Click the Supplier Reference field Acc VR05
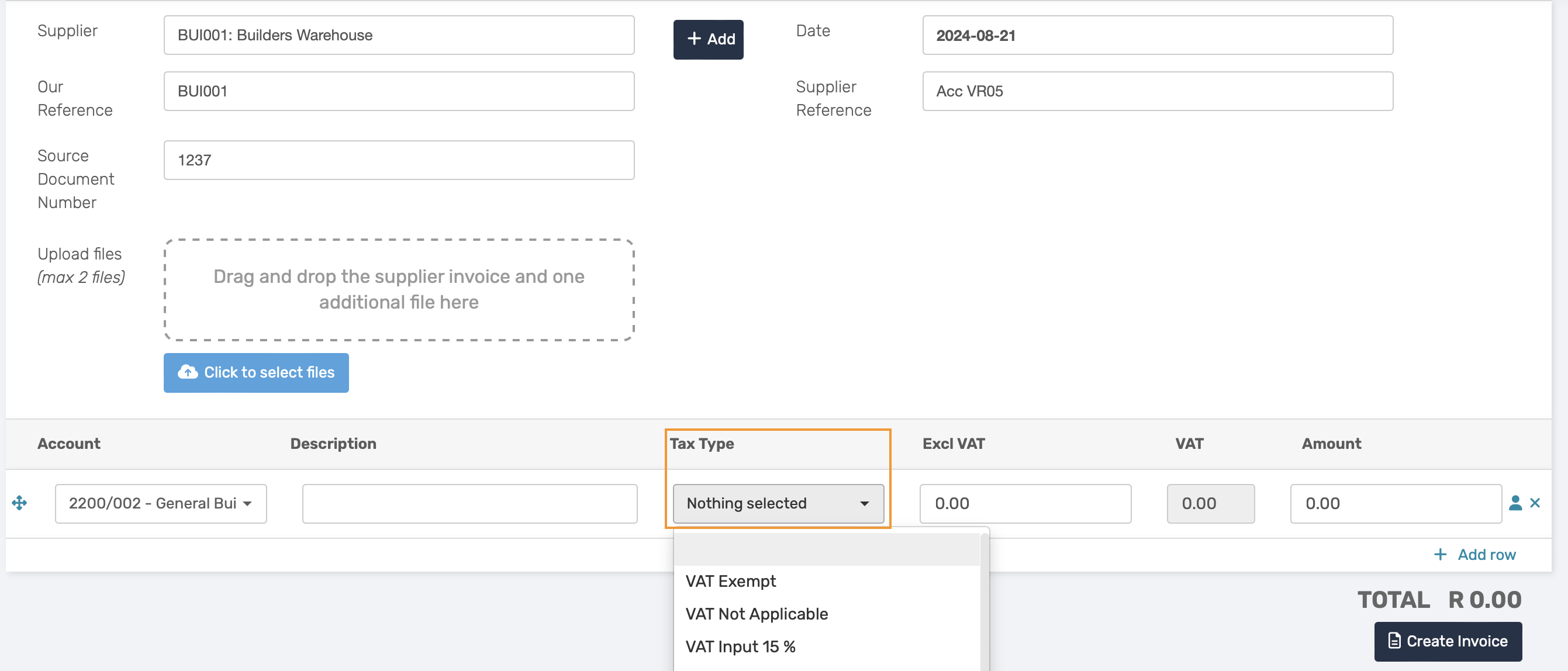 (x=1157, y=91)
